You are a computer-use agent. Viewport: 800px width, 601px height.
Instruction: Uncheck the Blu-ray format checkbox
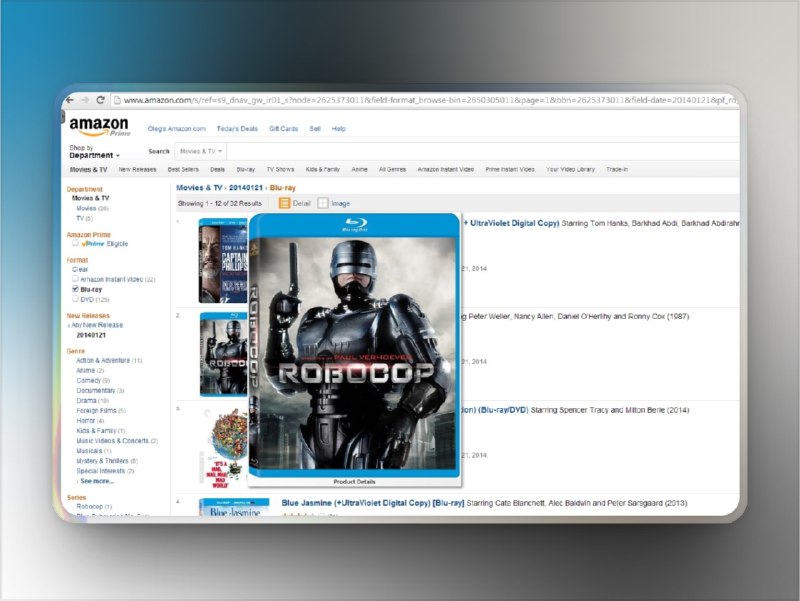tap(75, 288)
